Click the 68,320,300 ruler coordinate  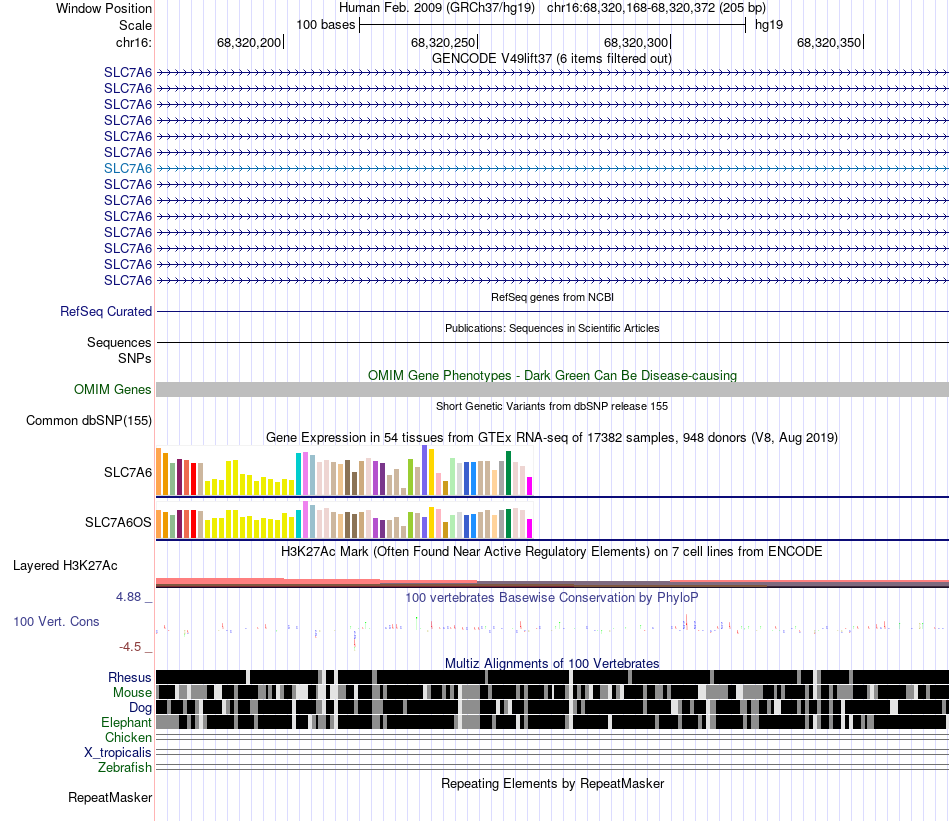tap(636, 42)
